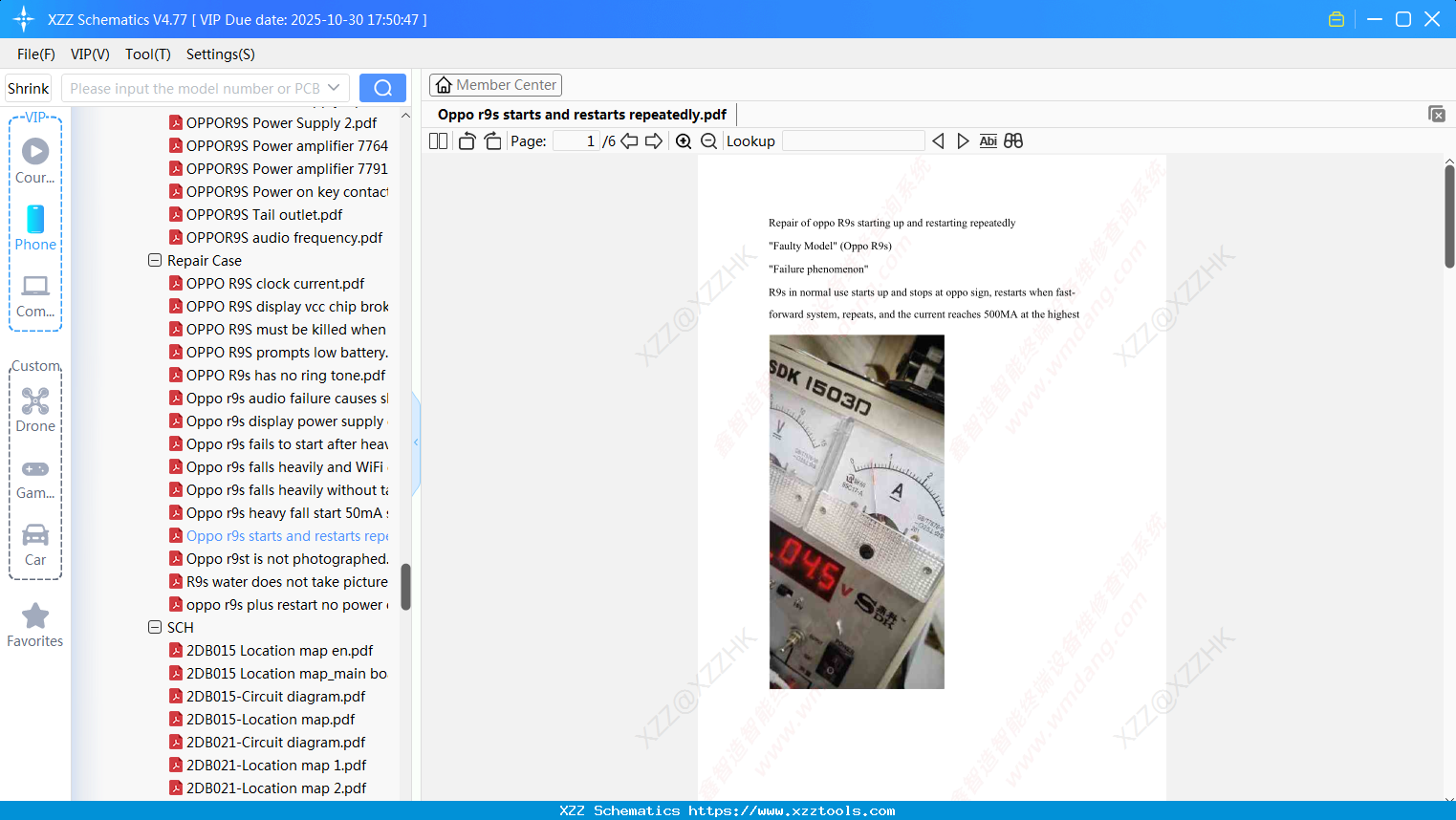Jump to next lookup match
1456x820 pixels.
click(963, 140)
